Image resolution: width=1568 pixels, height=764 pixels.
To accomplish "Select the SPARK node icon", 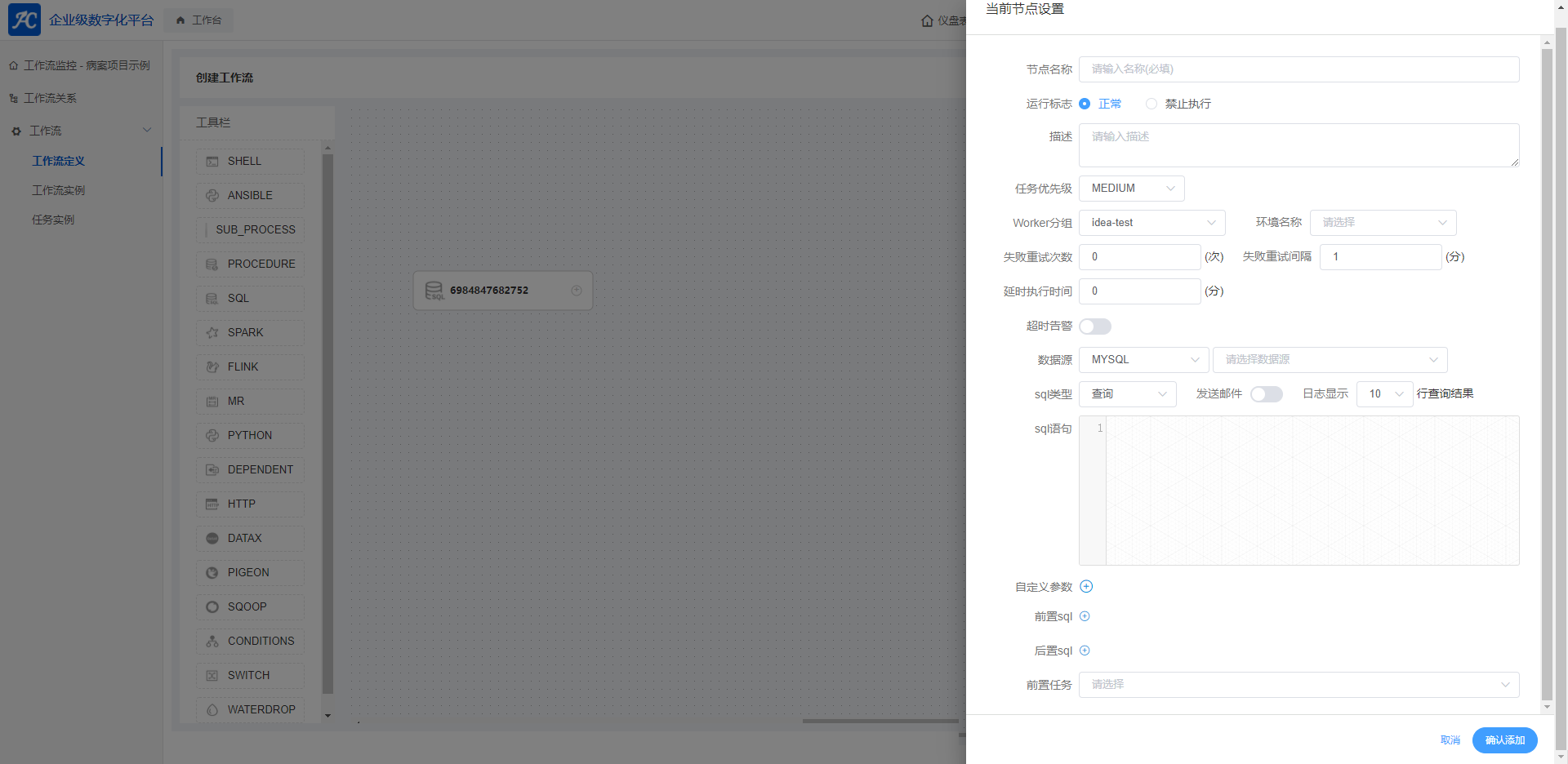I will tap(212, 333).
